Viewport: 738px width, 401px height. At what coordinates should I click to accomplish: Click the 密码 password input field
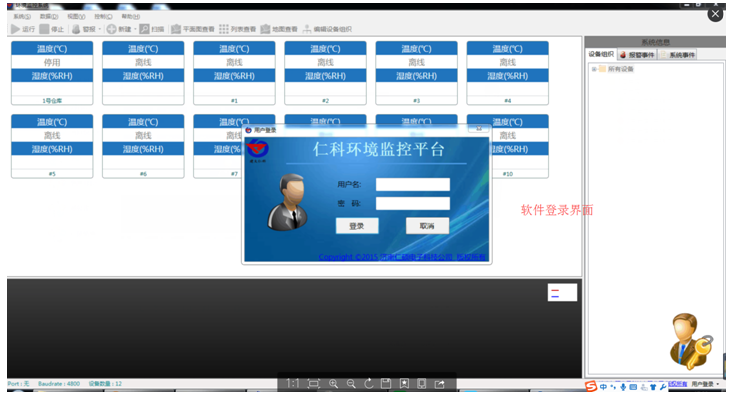[x=413, y=203]
